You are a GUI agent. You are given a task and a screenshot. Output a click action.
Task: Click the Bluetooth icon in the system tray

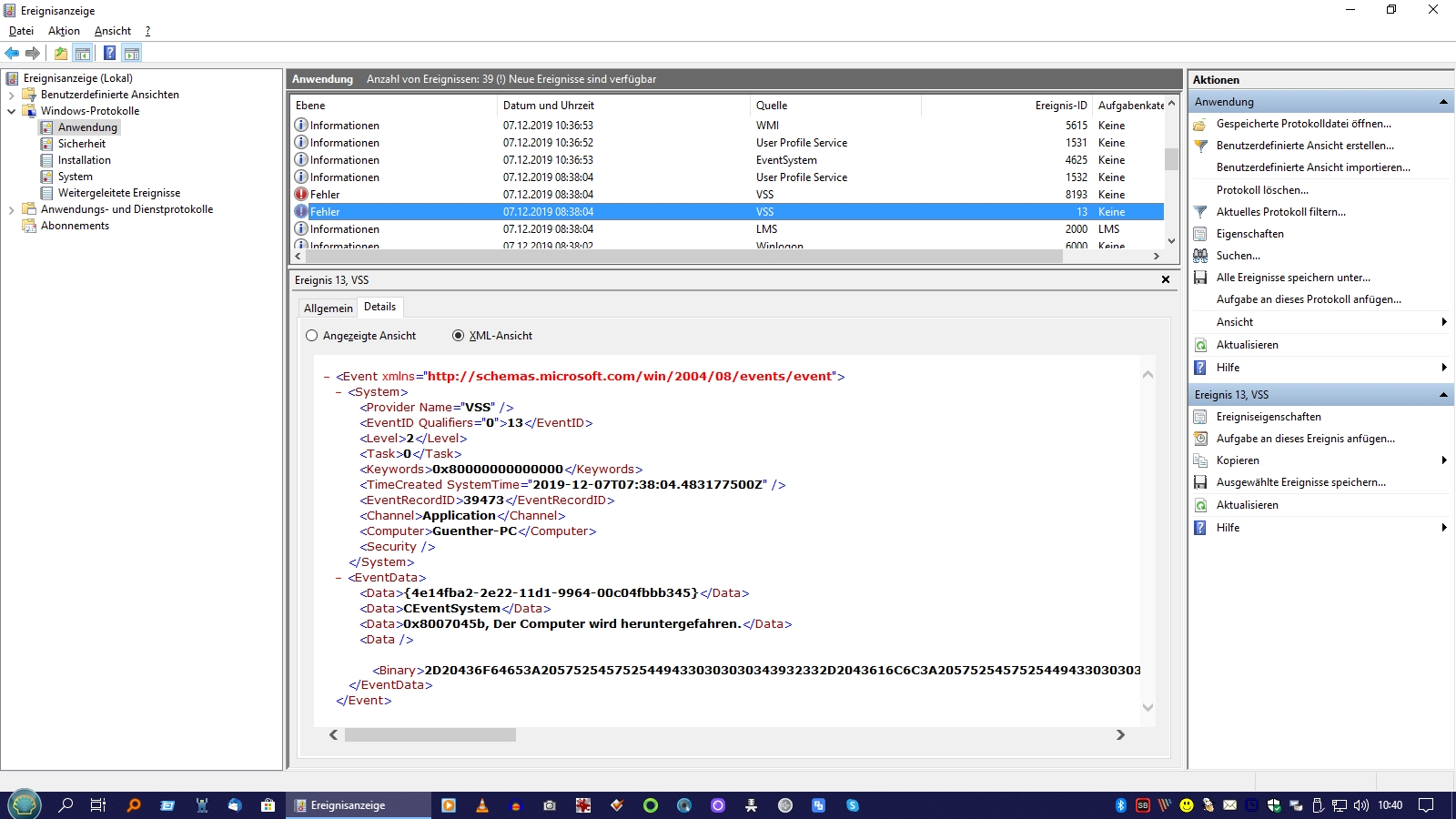[x=1121, y=805]
